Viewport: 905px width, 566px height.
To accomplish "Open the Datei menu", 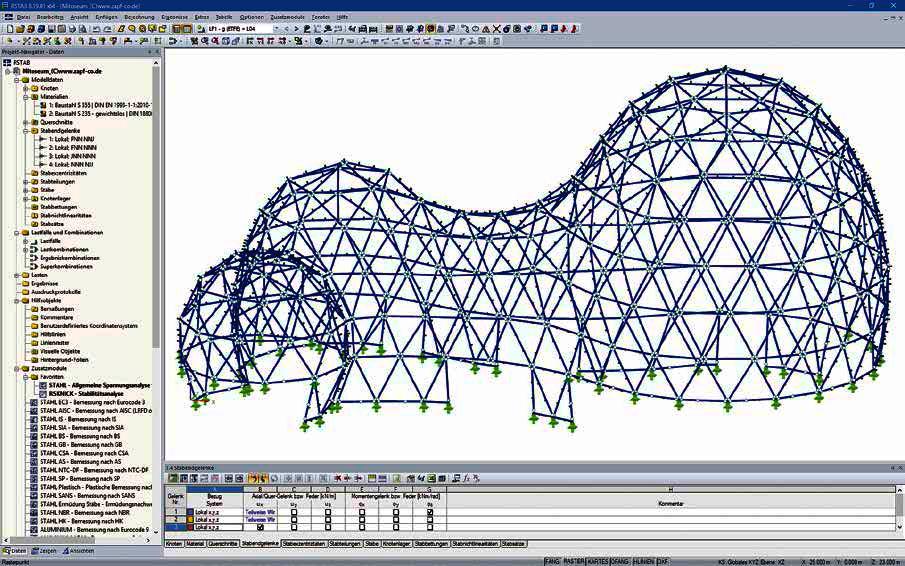I will (x=23, y=17).
